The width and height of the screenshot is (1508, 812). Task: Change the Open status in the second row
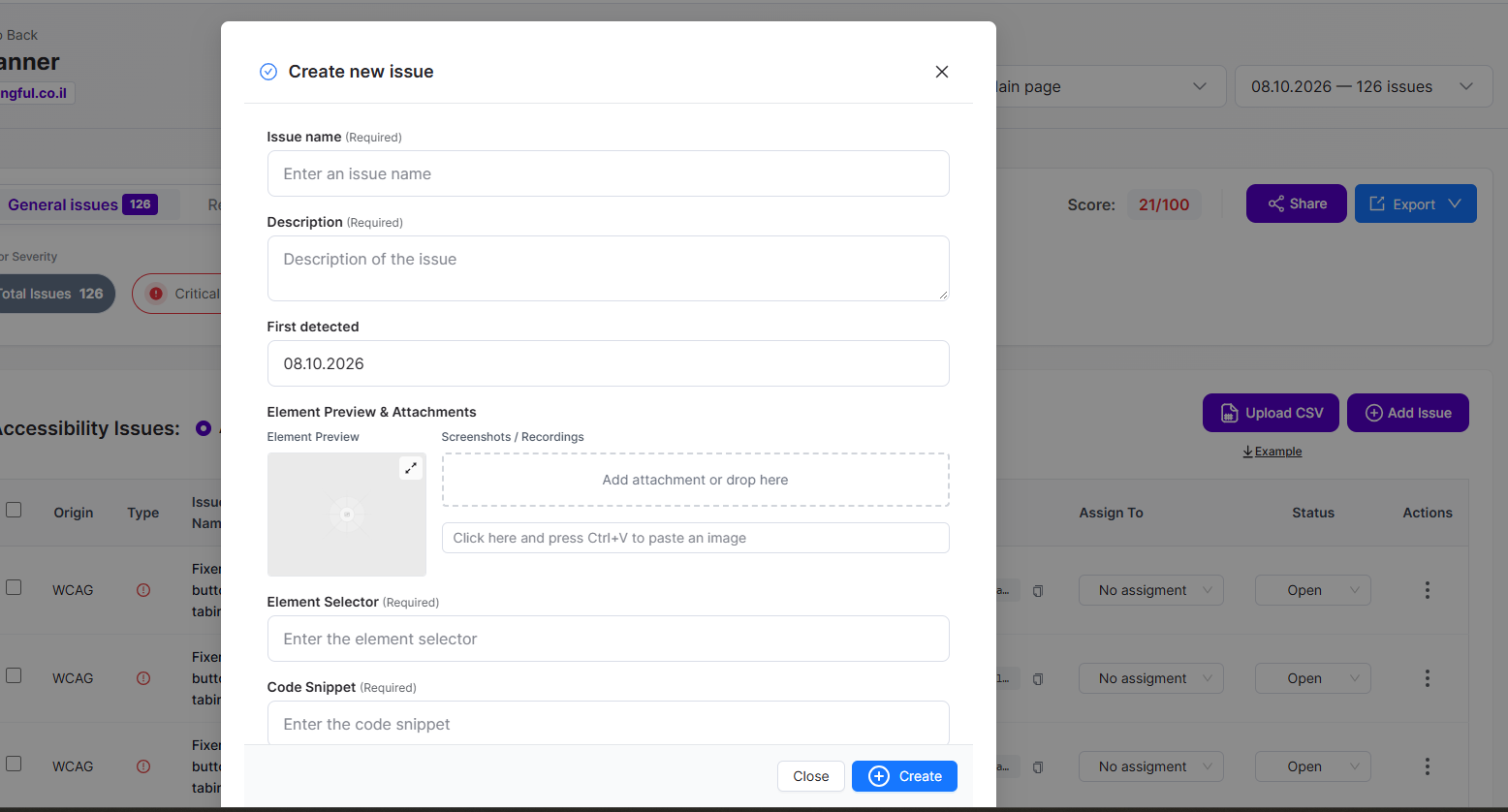(1313, 678)
